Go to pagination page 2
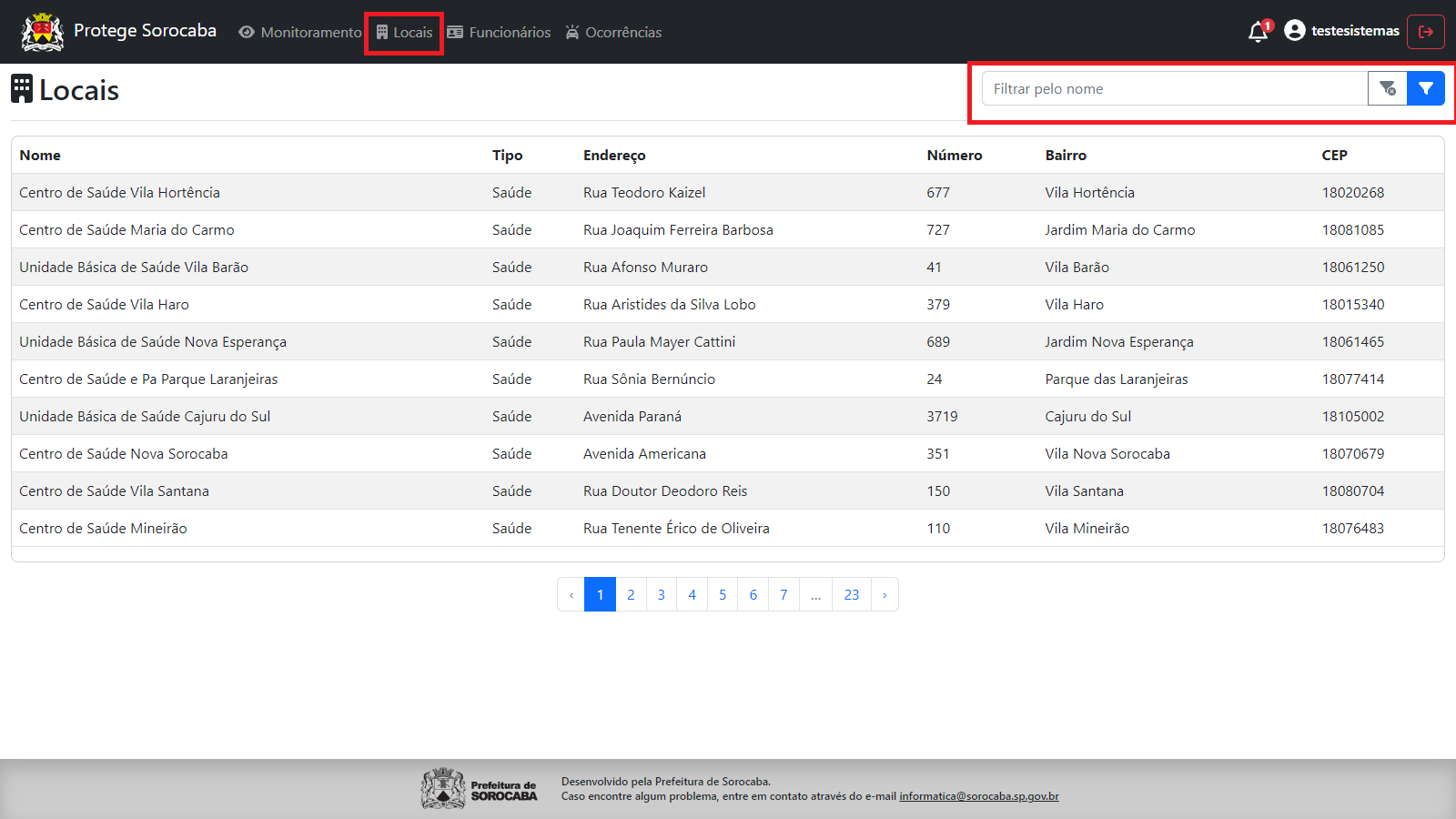Screen dimensions: 1456x819 click(x=631, y=594)
